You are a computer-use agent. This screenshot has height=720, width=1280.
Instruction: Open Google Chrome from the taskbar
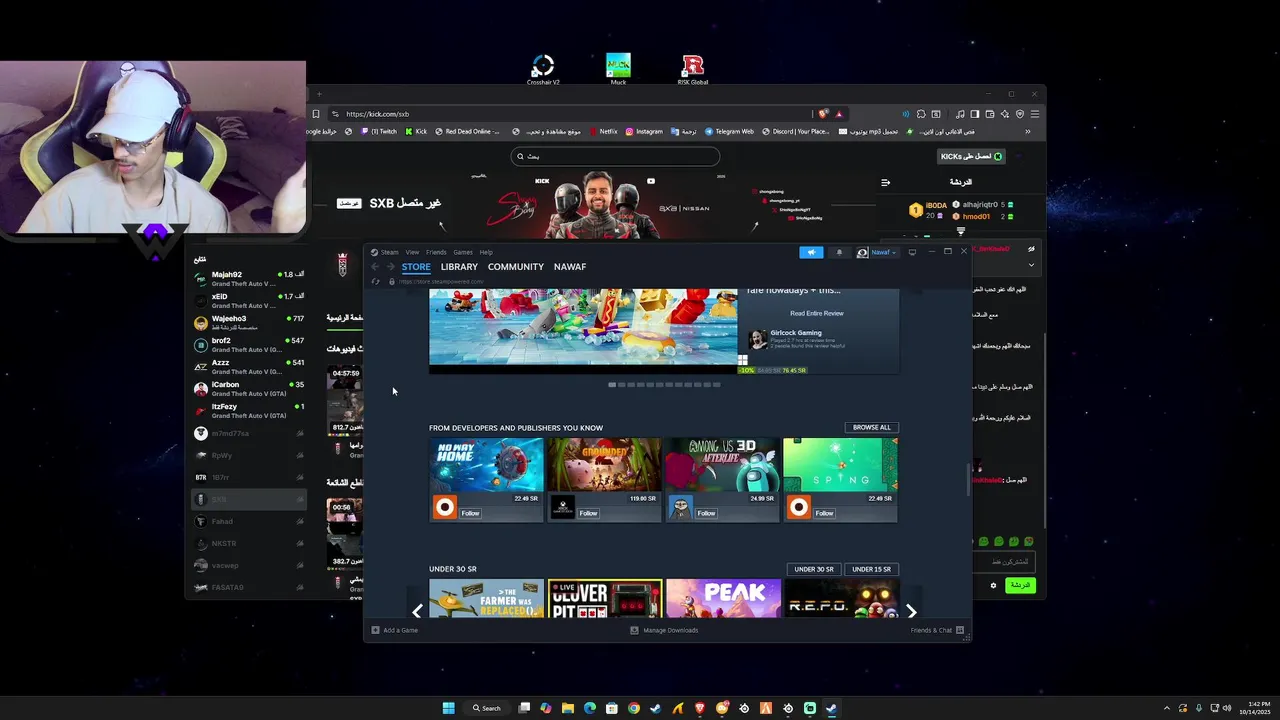click(633, 708)
